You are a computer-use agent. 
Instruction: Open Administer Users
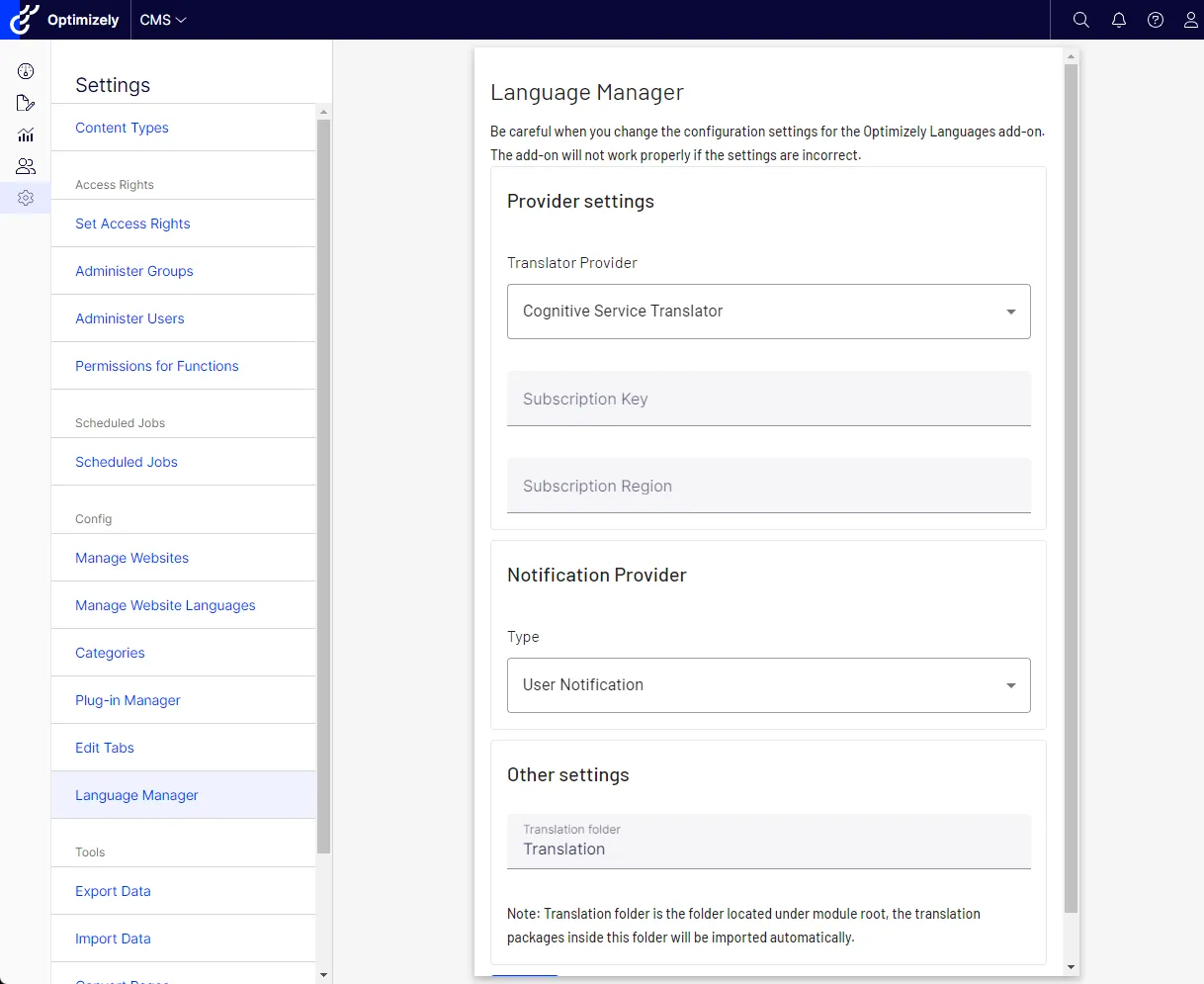[129, 318]
